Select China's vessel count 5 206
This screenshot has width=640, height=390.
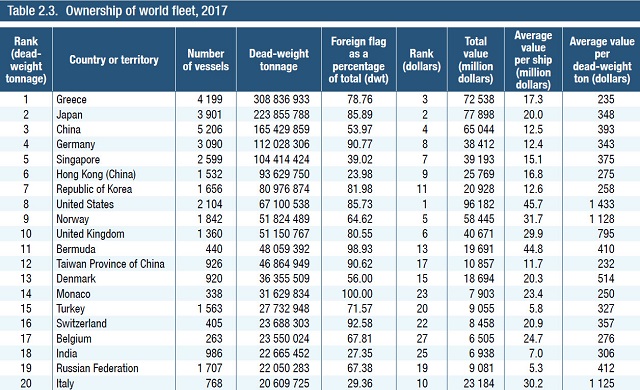coord(210,129)
